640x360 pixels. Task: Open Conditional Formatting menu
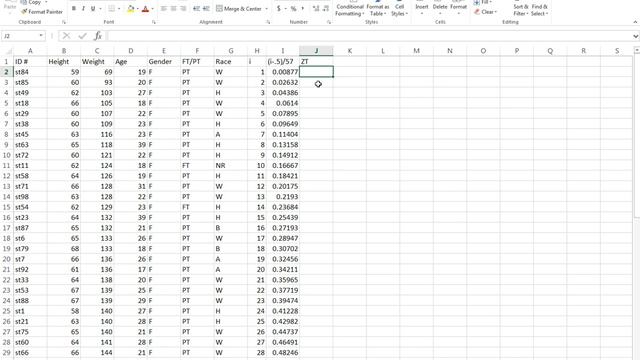click(350, 8)
